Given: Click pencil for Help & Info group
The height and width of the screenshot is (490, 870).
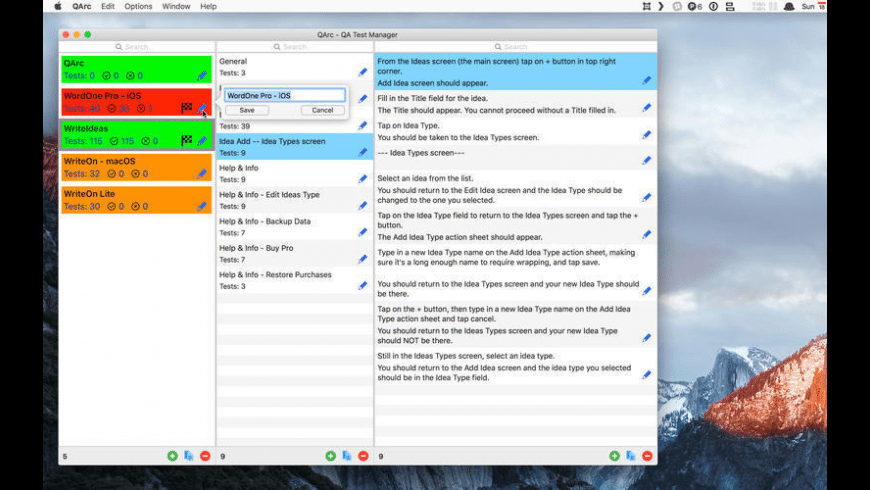Looking at the screenshot, I should click(362, 179).
